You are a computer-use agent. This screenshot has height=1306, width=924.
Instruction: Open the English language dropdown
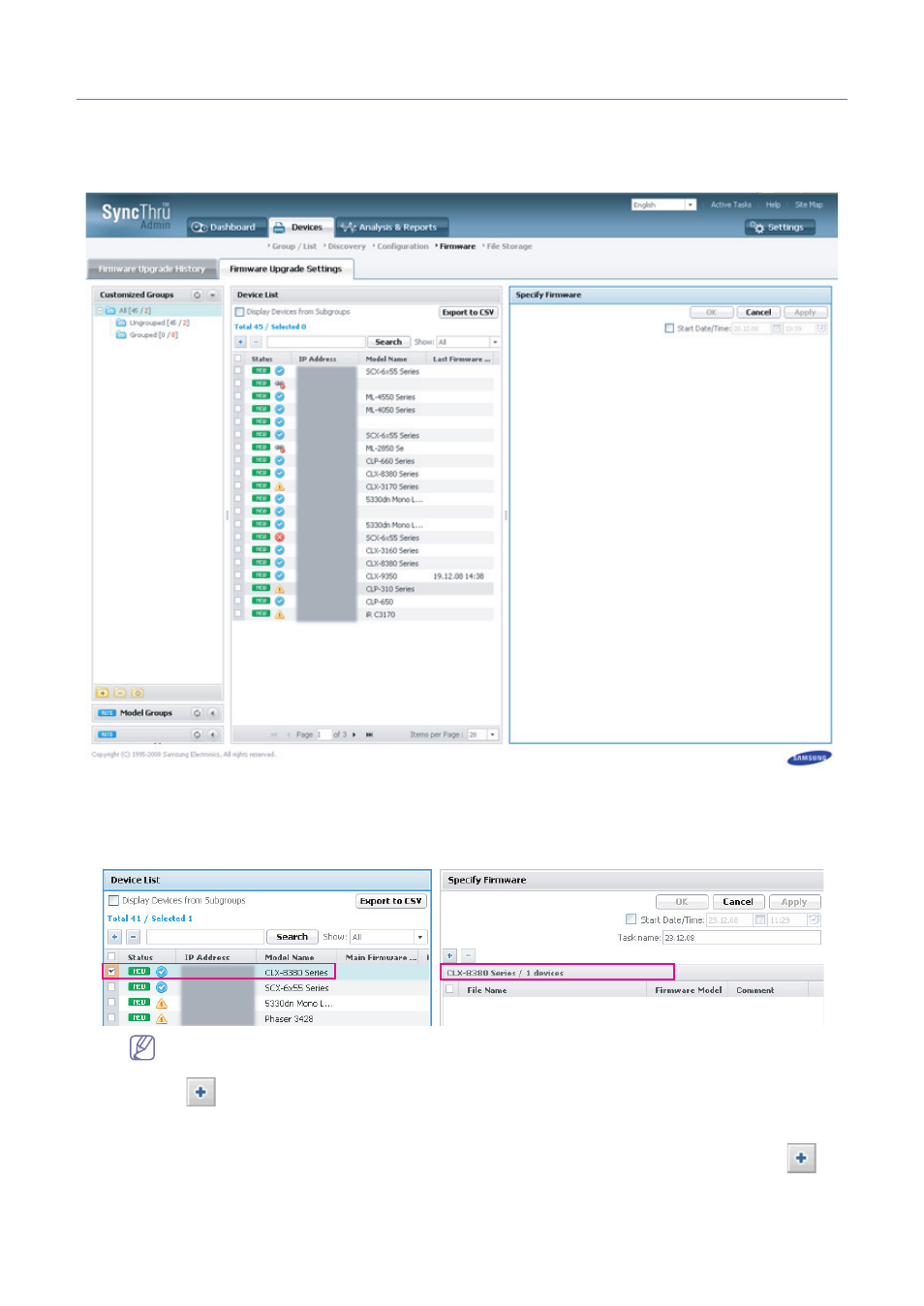[x=663, y=204]
